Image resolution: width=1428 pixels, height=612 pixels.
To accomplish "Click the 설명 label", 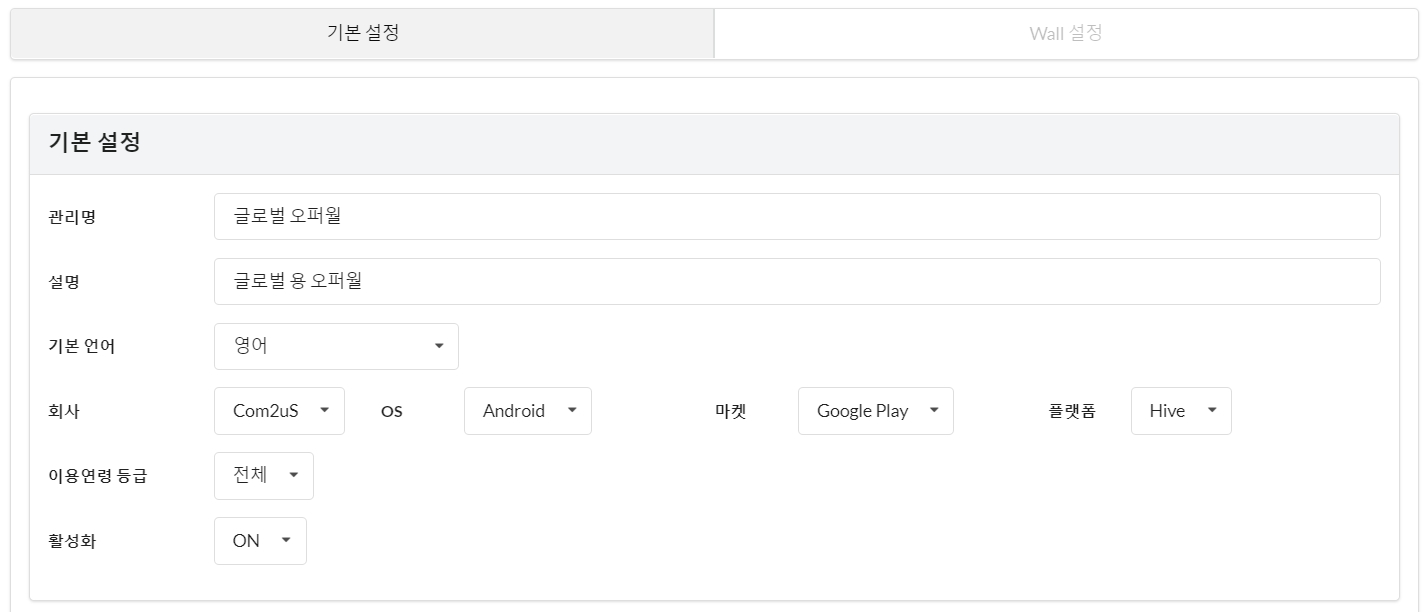I will 64,282.
